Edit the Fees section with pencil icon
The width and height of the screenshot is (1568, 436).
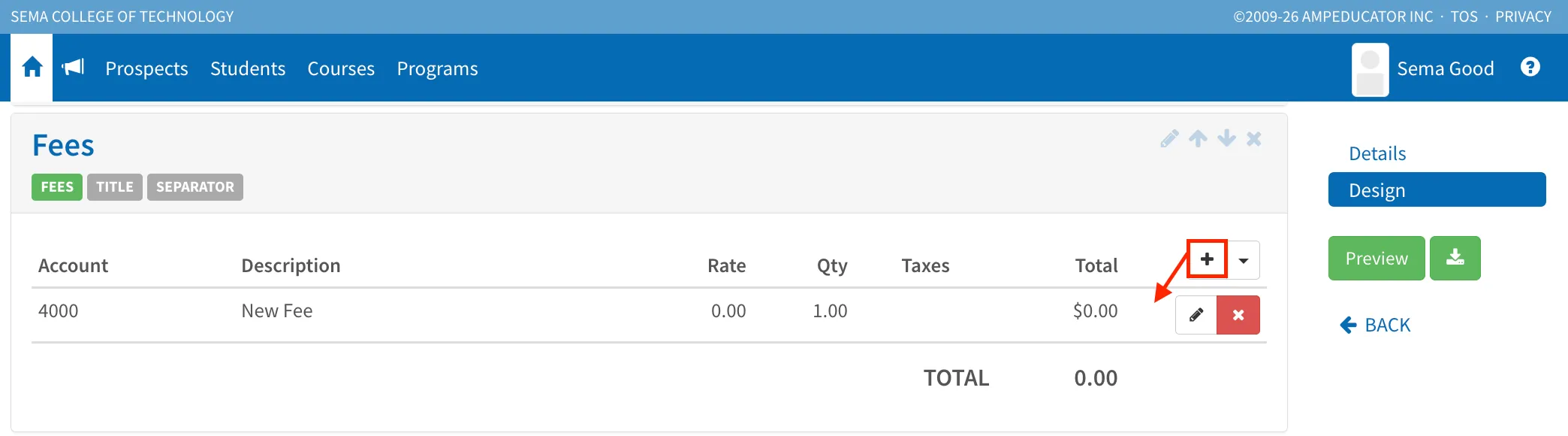point(1169,138)
